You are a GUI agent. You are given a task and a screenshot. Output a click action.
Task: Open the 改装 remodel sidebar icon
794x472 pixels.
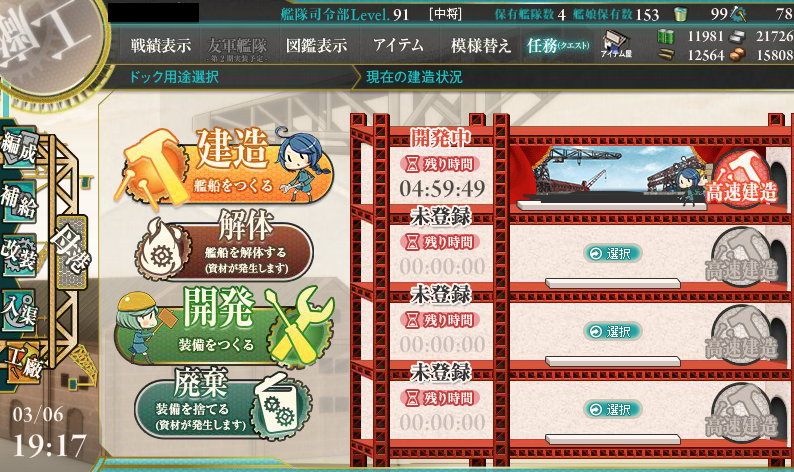coord(19,255)
